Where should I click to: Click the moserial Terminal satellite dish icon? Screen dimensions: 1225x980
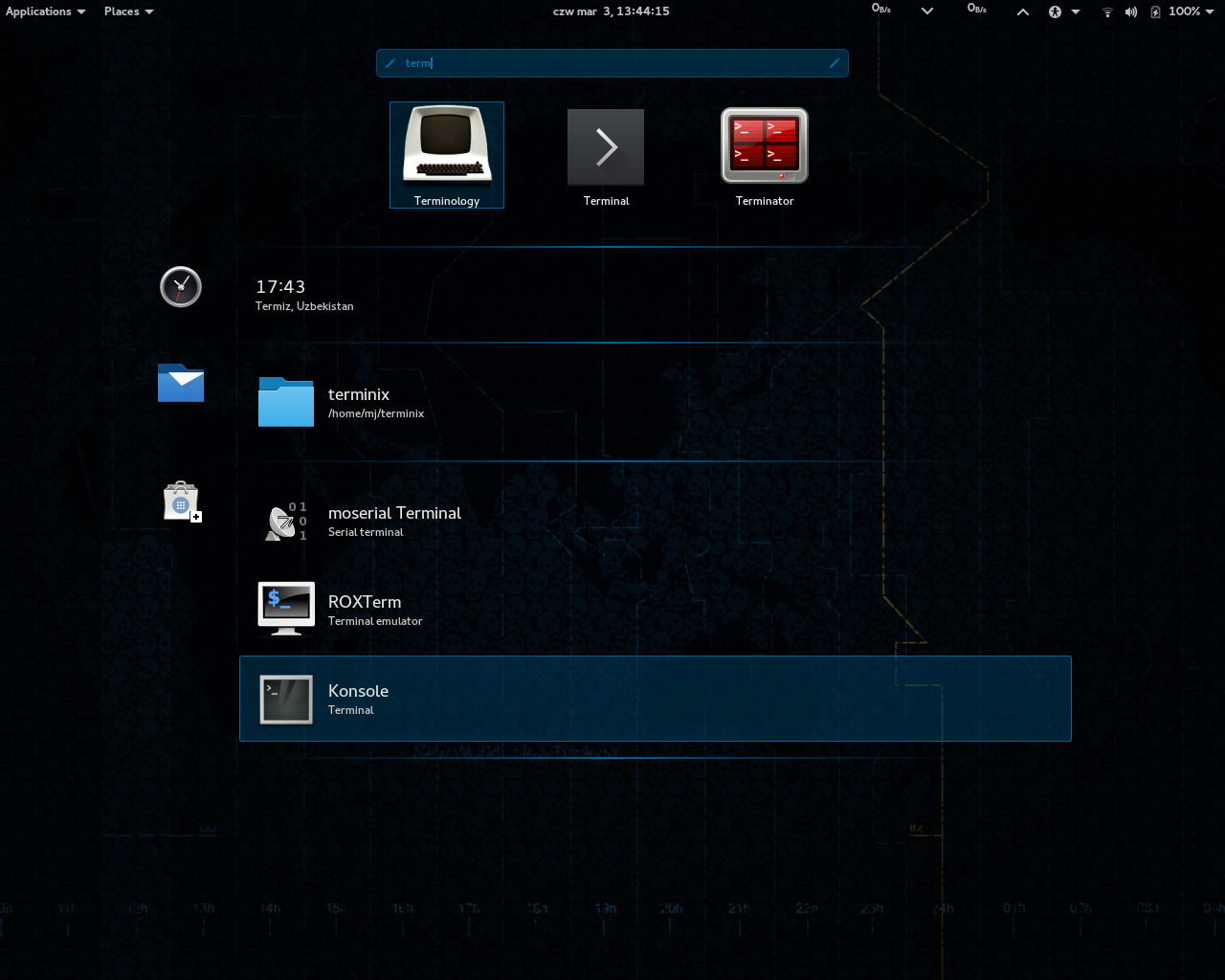[x=286, y=521]
